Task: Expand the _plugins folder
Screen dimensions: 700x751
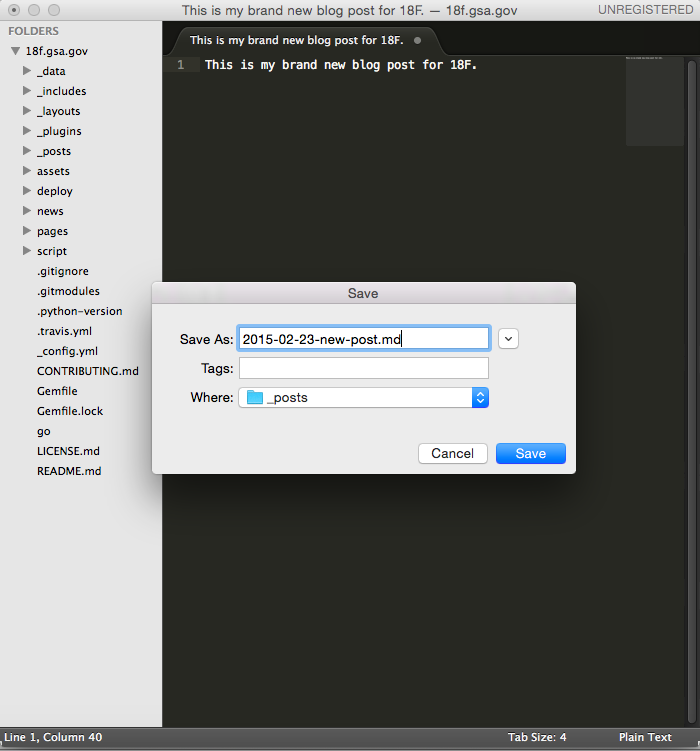Action: (27, 131)
